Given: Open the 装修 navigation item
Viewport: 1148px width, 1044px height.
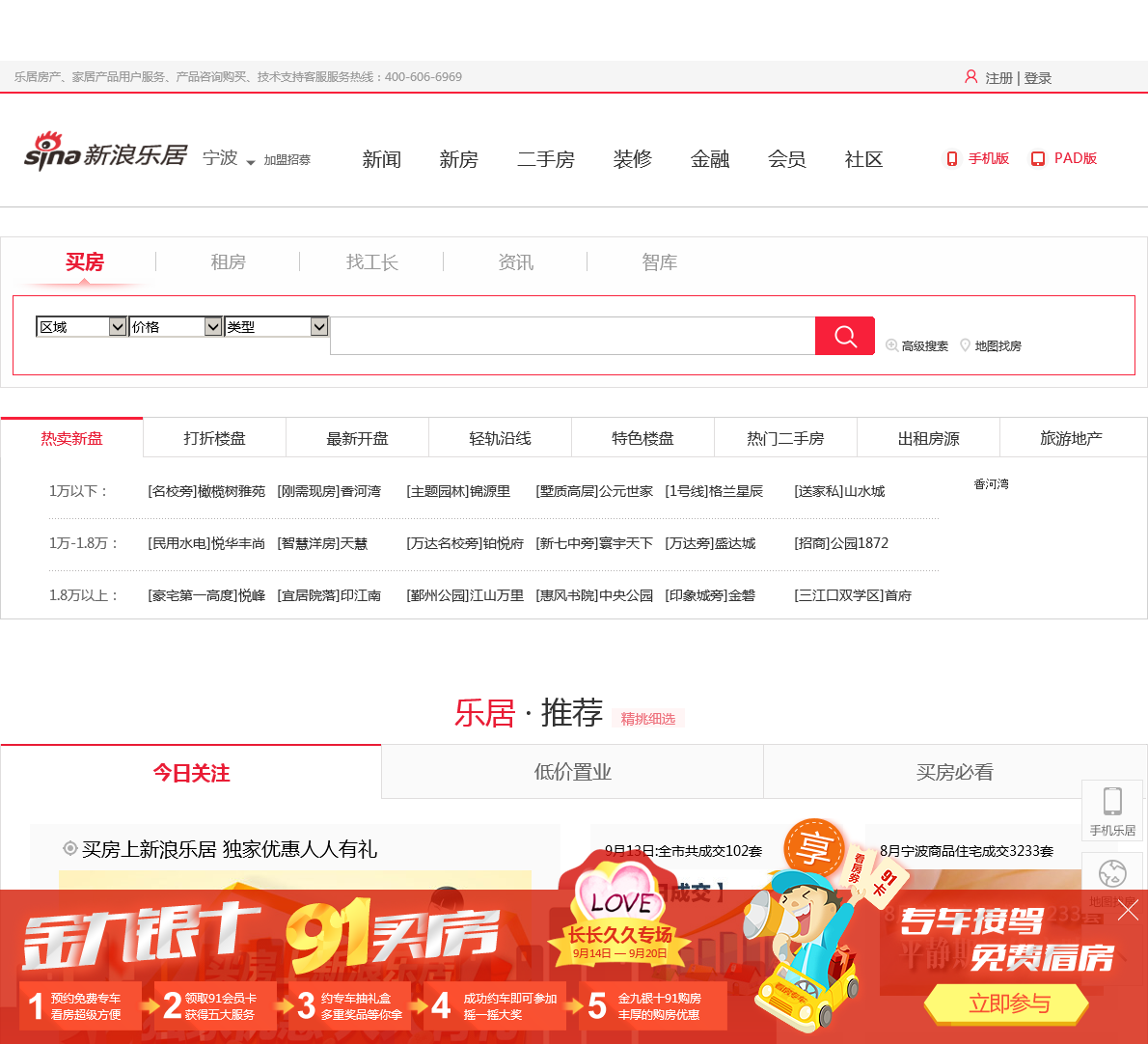Looking at the screenshot, I should pos(633,159).
